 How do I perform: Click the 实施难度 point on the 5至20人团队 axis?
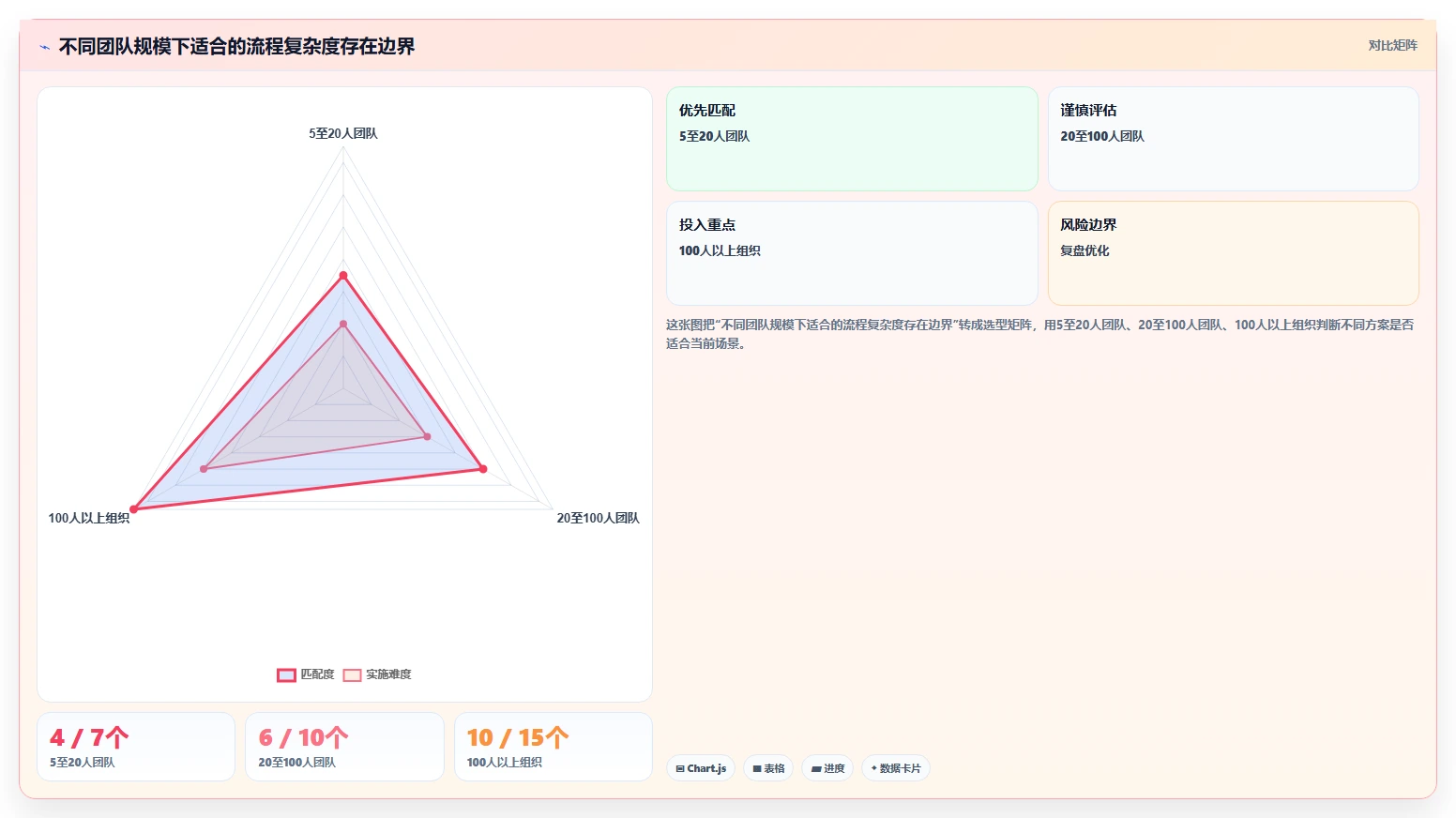(343, 325)
